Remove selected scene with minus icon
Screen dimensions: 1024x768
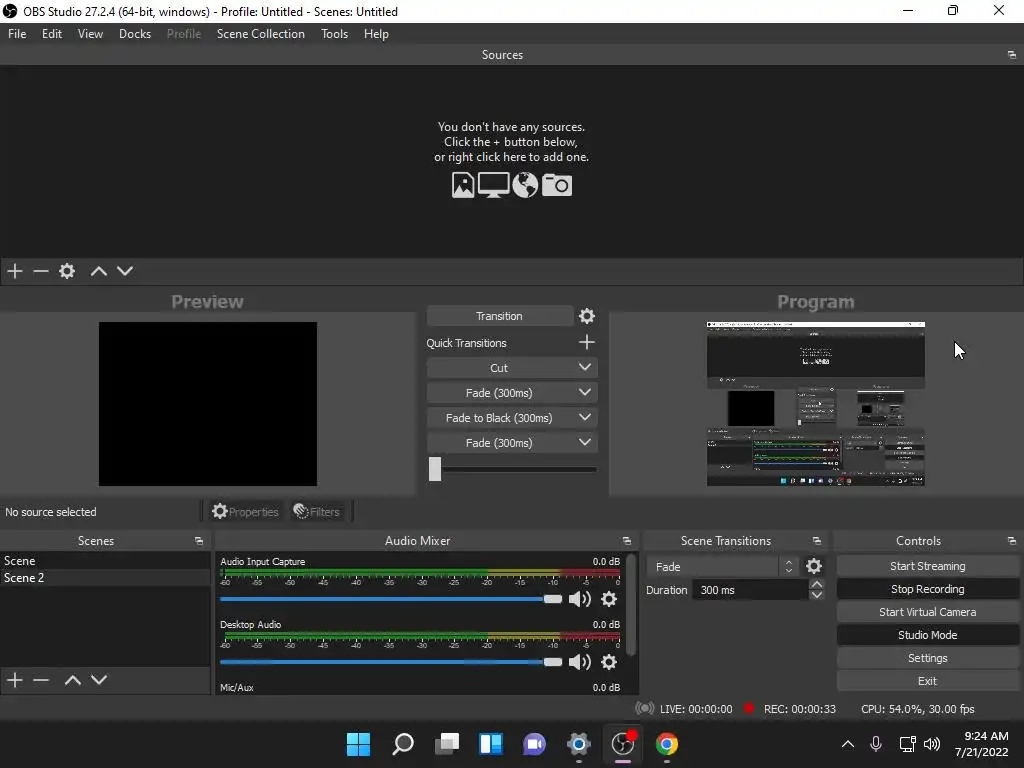coord(41,680)
